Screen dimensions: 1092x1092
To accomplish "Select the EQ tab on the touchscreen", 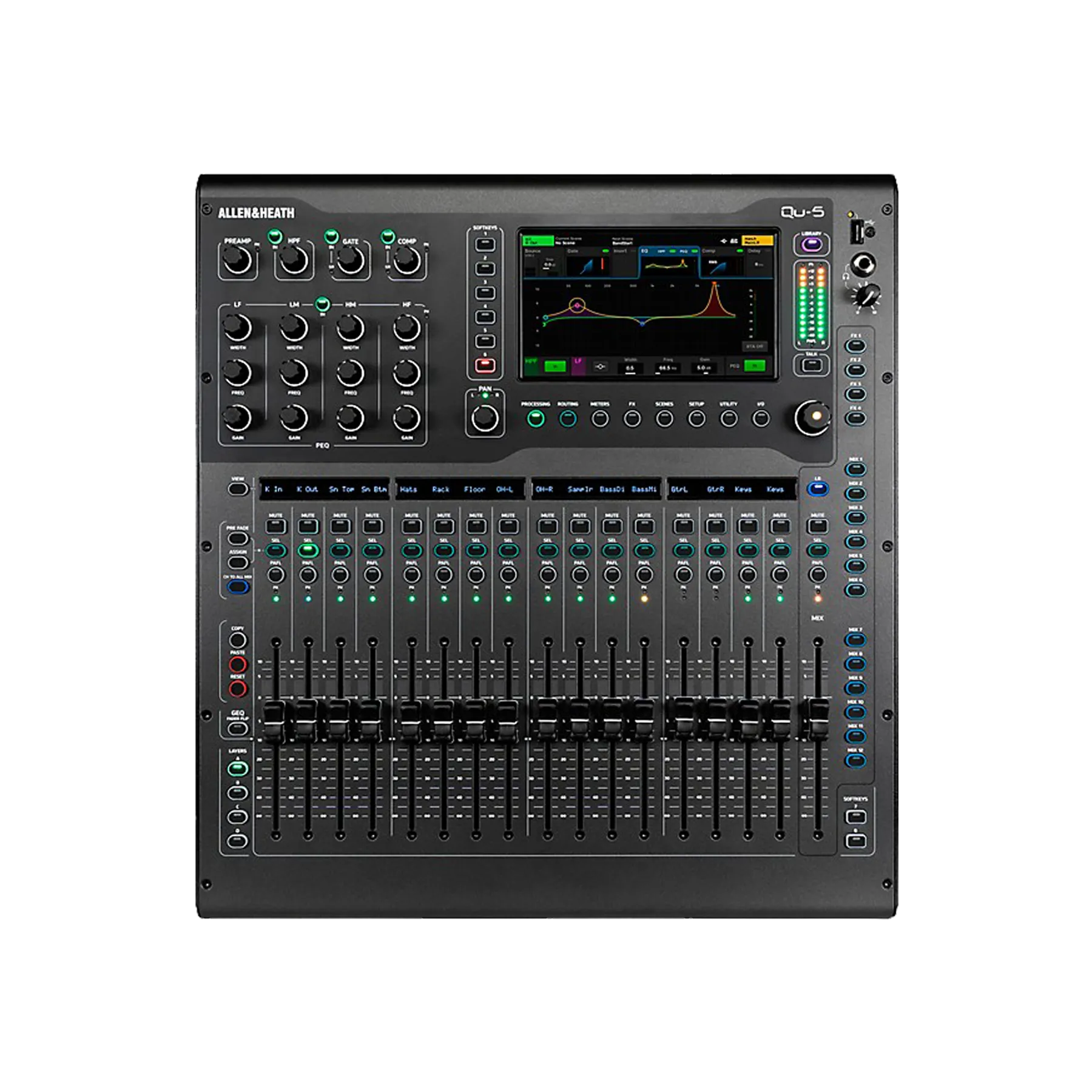I will click(x=669, y=262).
